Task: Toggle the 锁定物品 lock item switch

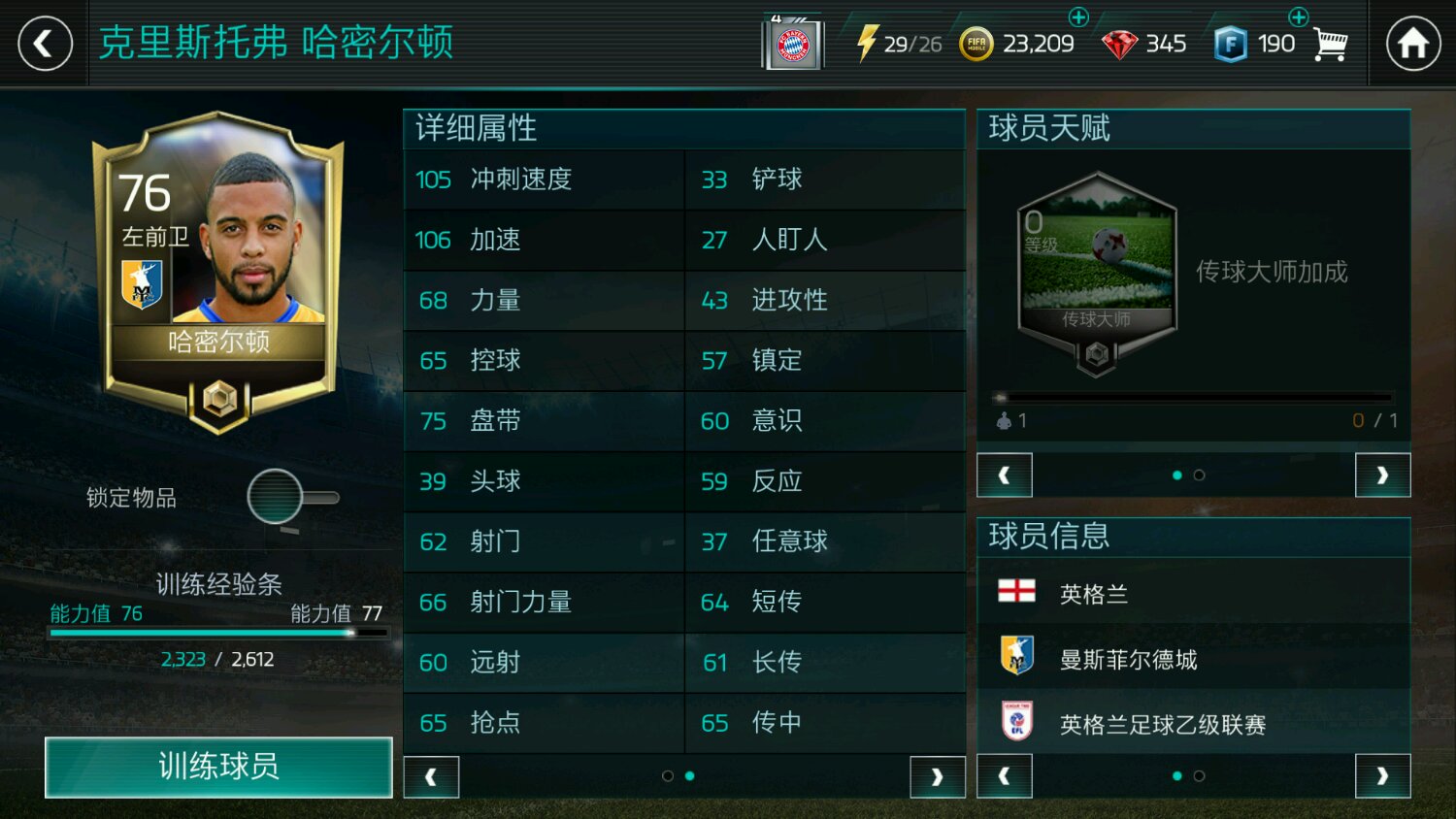Action: coord(292,498)
